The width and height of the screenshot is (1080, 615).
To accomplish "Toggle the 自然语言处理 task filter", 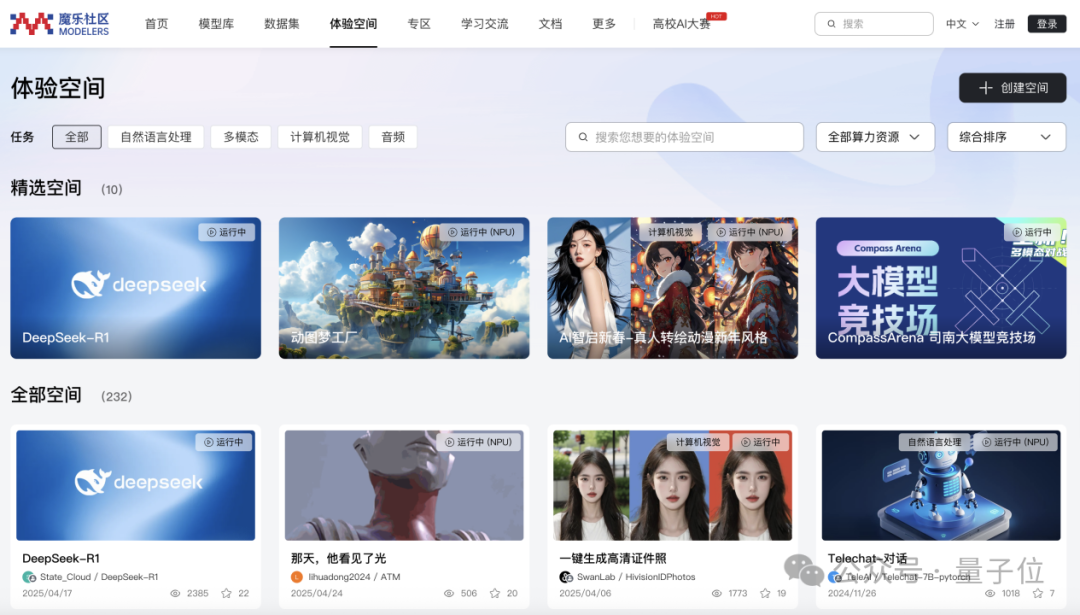I will pos(155,137).
